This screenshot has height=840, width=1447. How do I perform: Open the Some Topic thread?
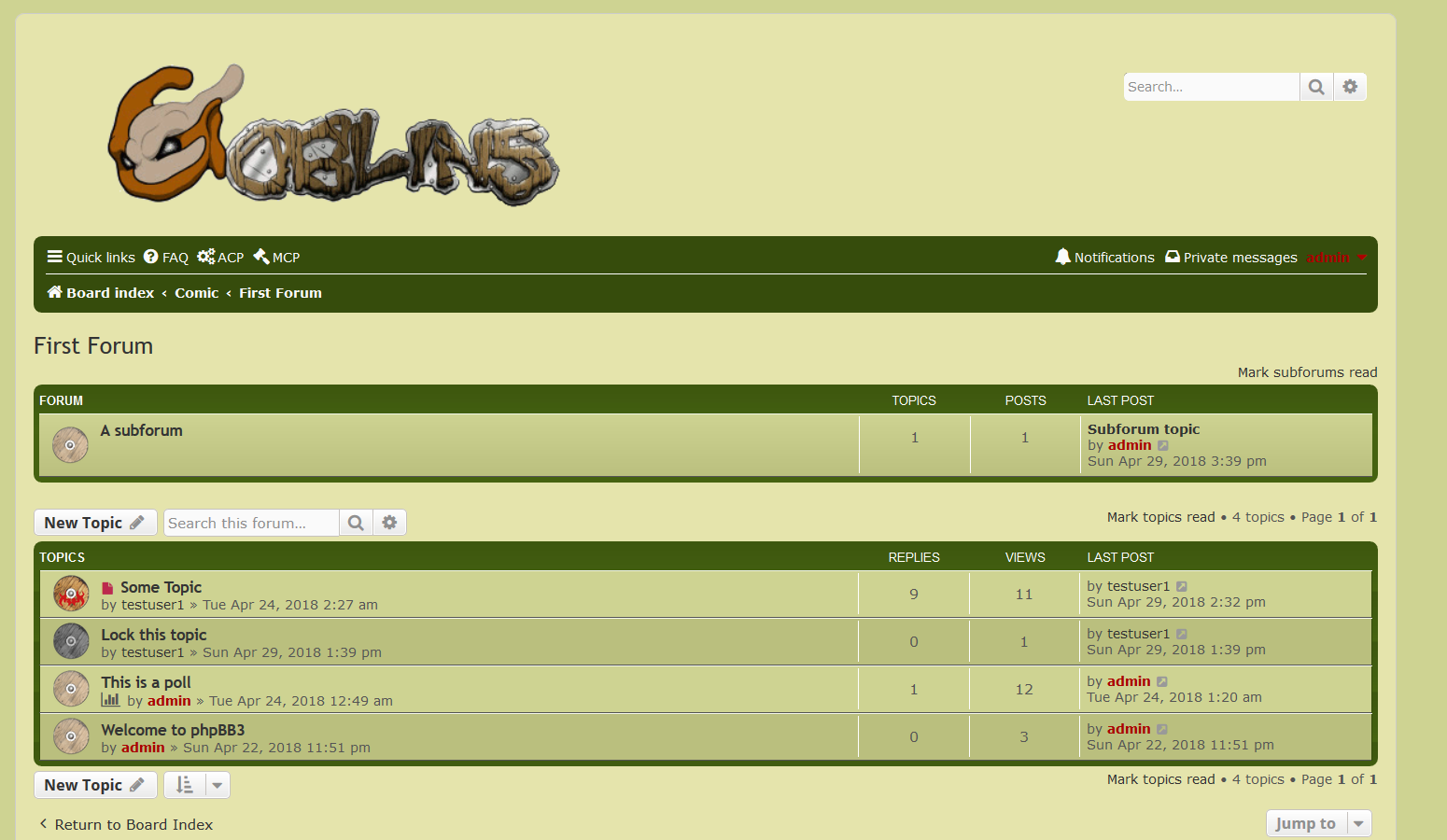pyautogui.click(x=161, y=587)
